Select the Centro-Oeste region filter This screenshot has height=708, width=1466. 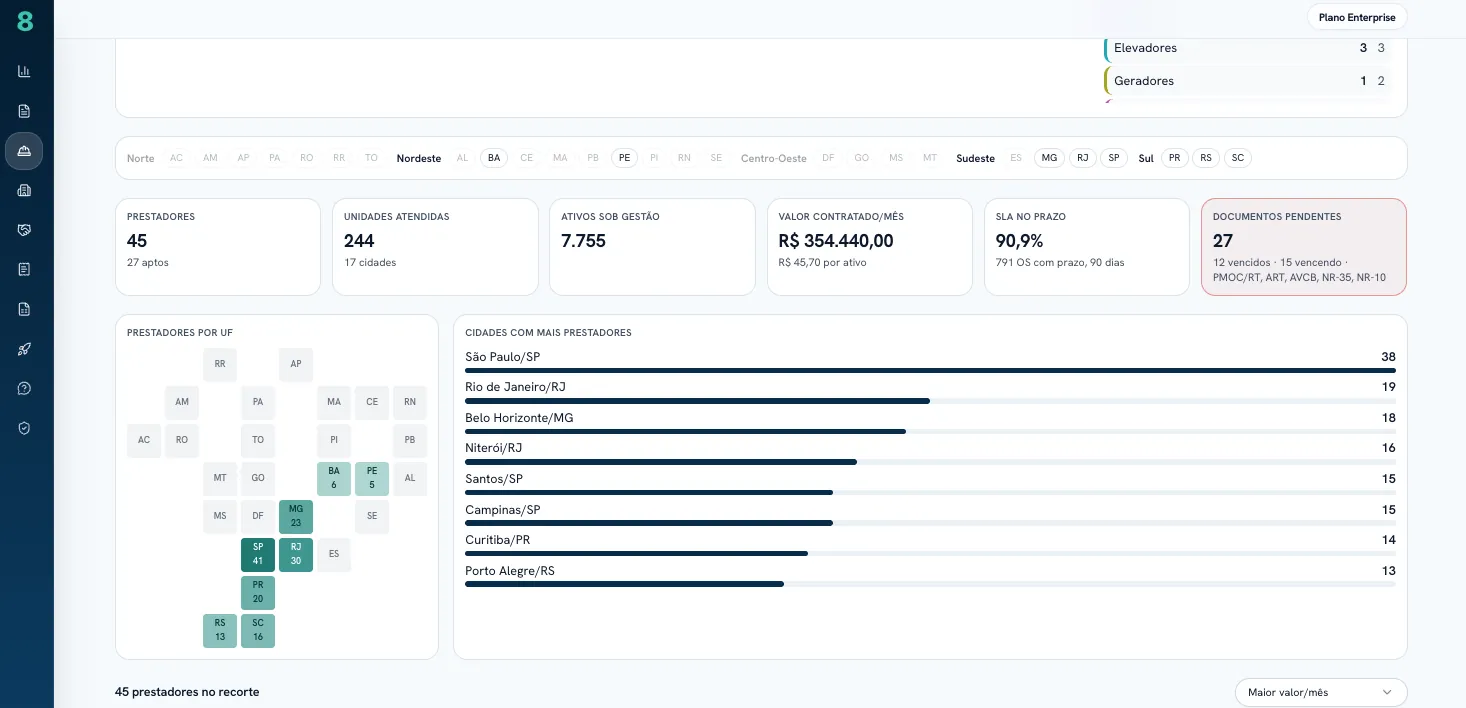point(774,158)
